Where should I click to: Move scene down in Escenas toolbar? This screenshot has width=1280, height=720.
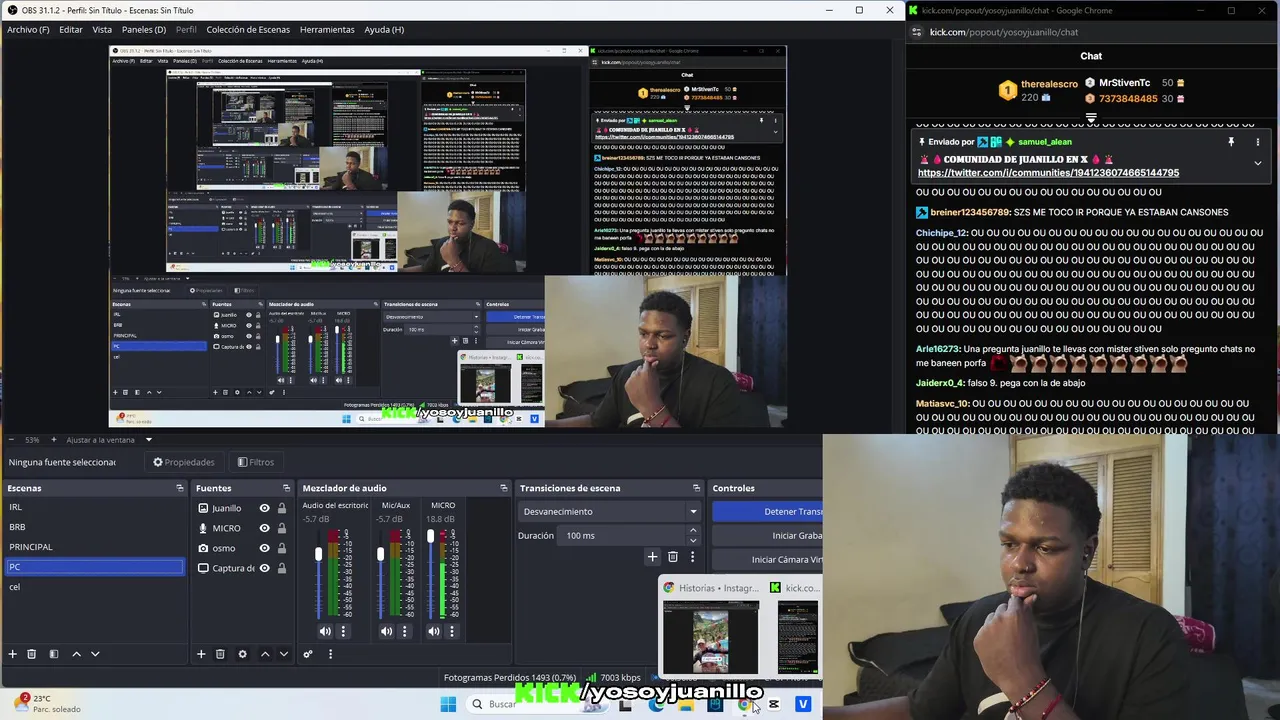pyautogui.click(x=95, y=654)
